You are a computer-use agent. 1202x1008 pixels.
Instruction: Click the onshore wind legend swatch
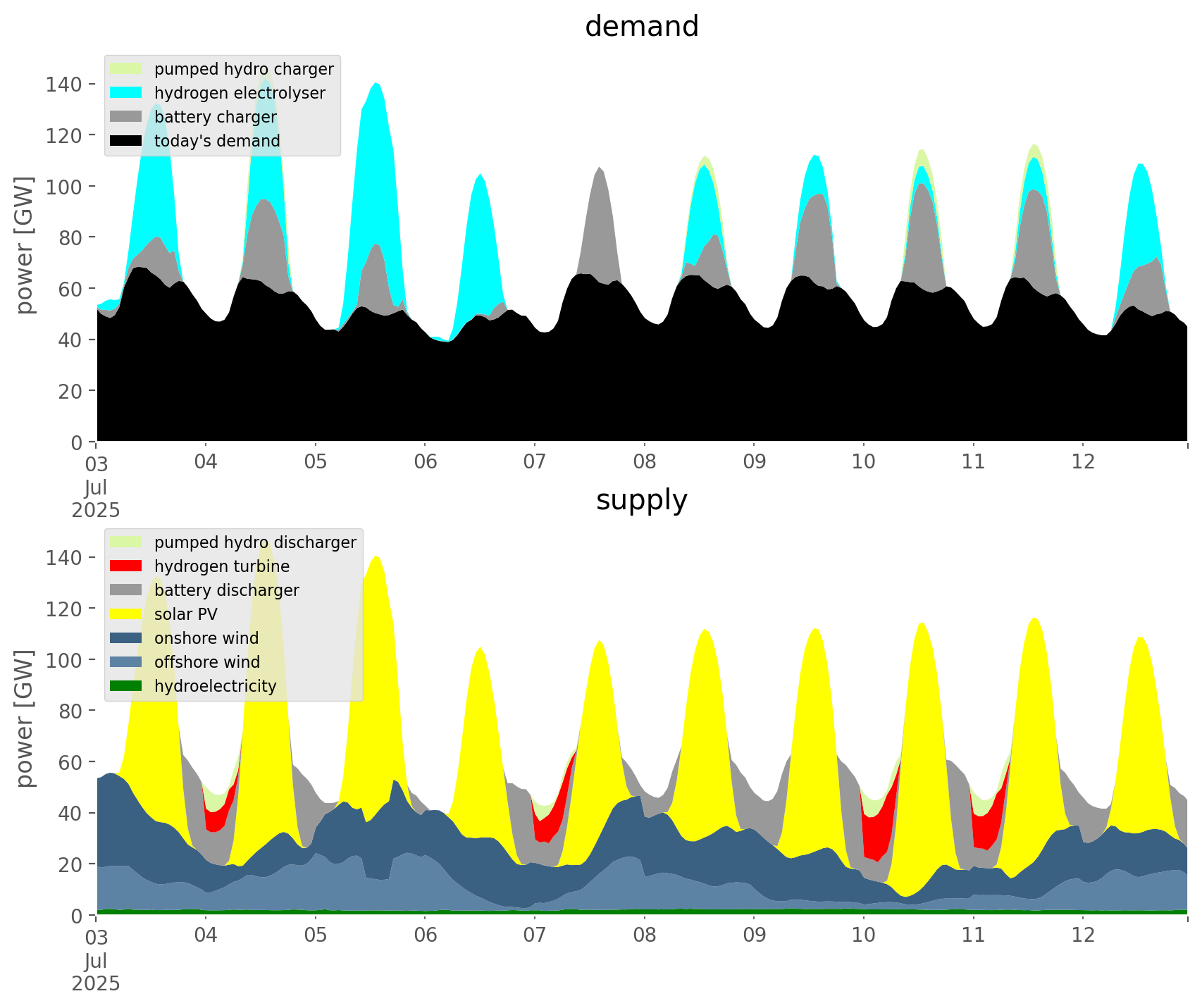(x=126, y=638)
